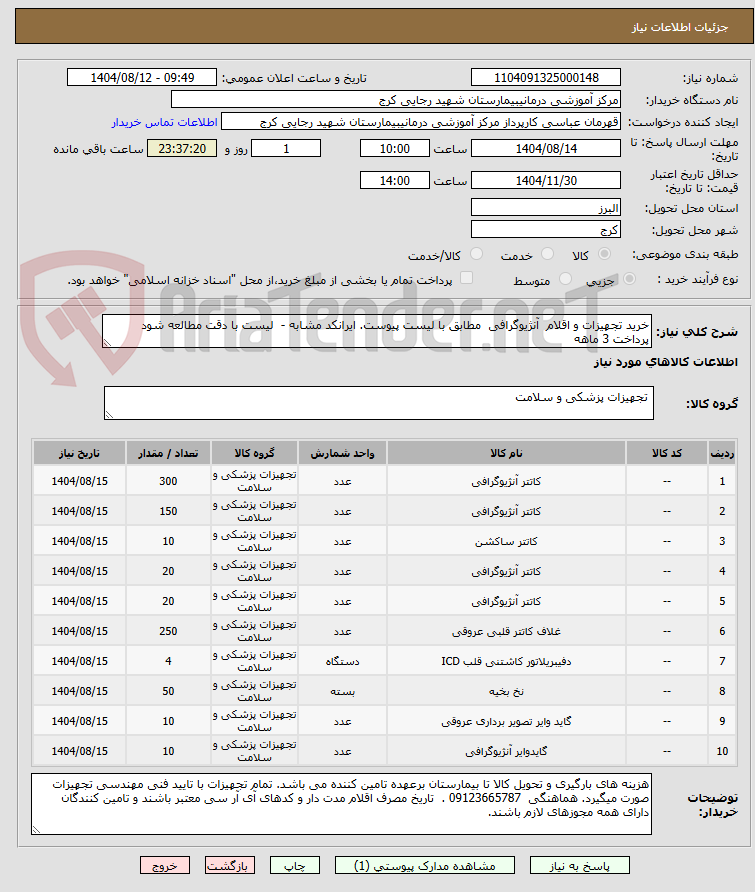This screenshot has width=755, height=892.
Task: Click گایدوایر آنژیوگرافی in row 10
Action: tap(506, 751)
